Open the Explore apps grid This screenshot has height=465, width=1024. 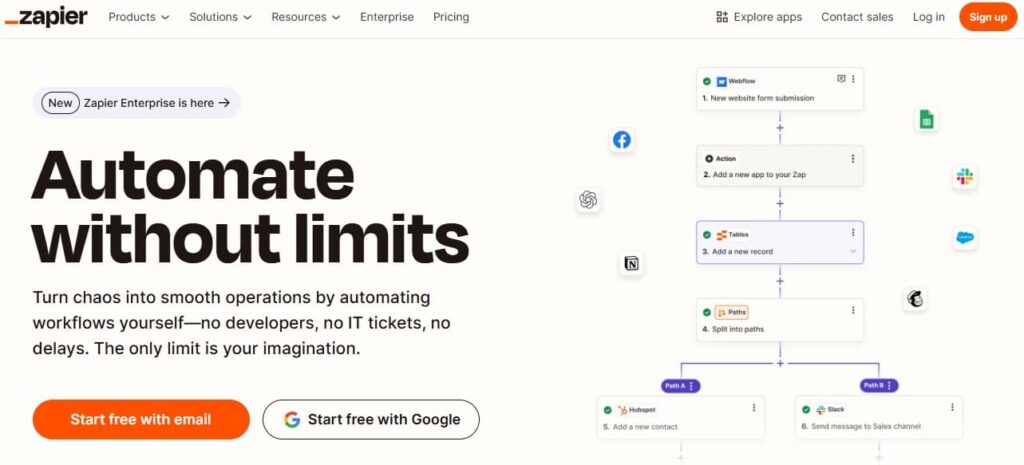(759, 17)
